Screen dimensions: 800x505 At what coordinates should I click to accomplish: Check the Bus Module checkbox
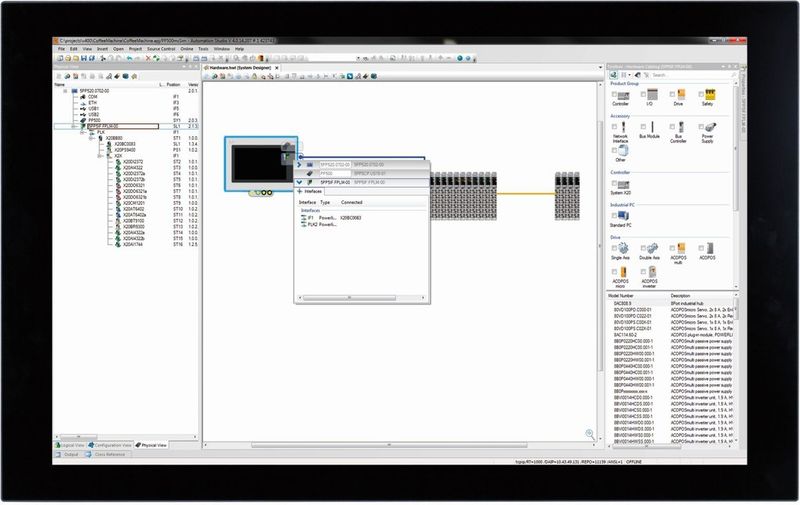(643, 127)
